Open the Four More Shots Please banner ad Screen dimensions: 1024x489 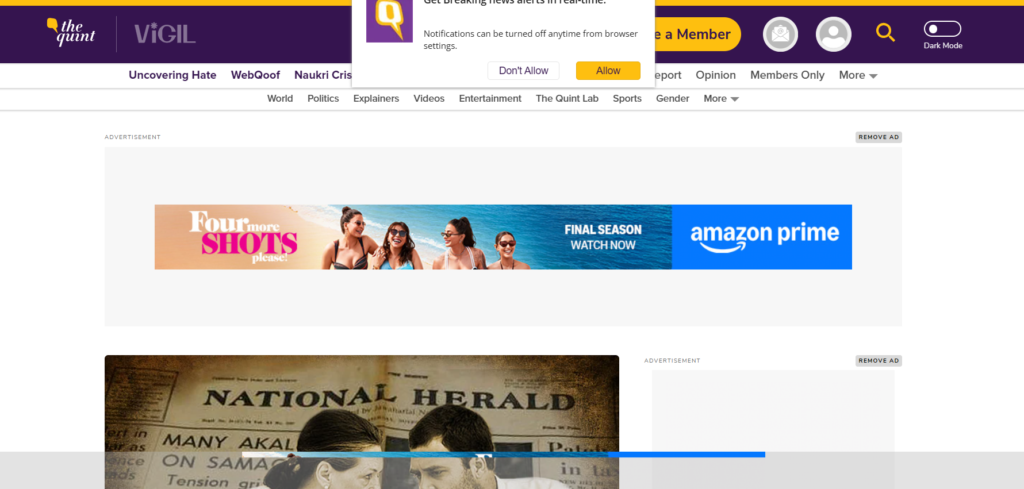[x=503, y=237]
